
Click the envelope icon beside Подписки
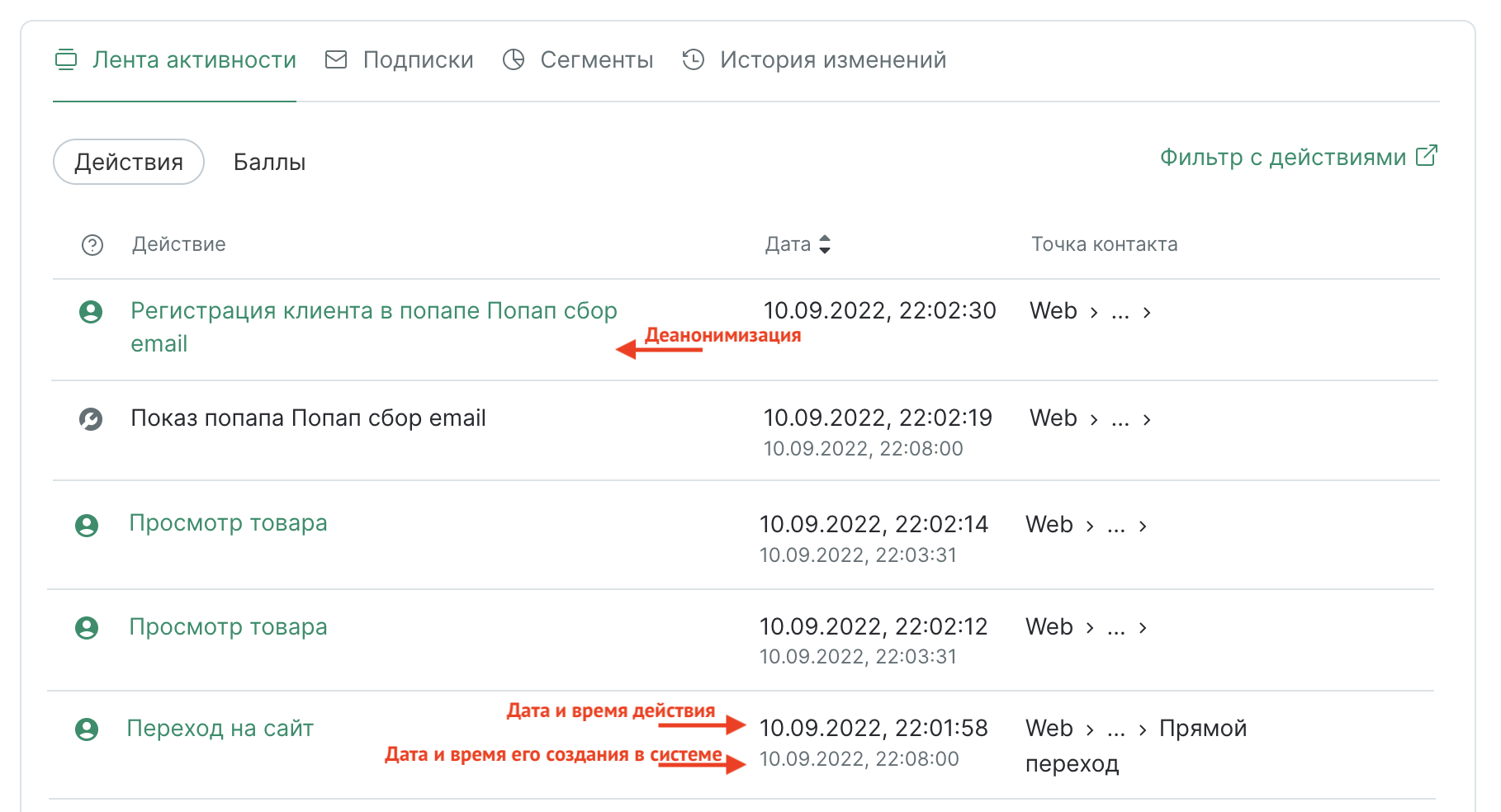(336, 59)
